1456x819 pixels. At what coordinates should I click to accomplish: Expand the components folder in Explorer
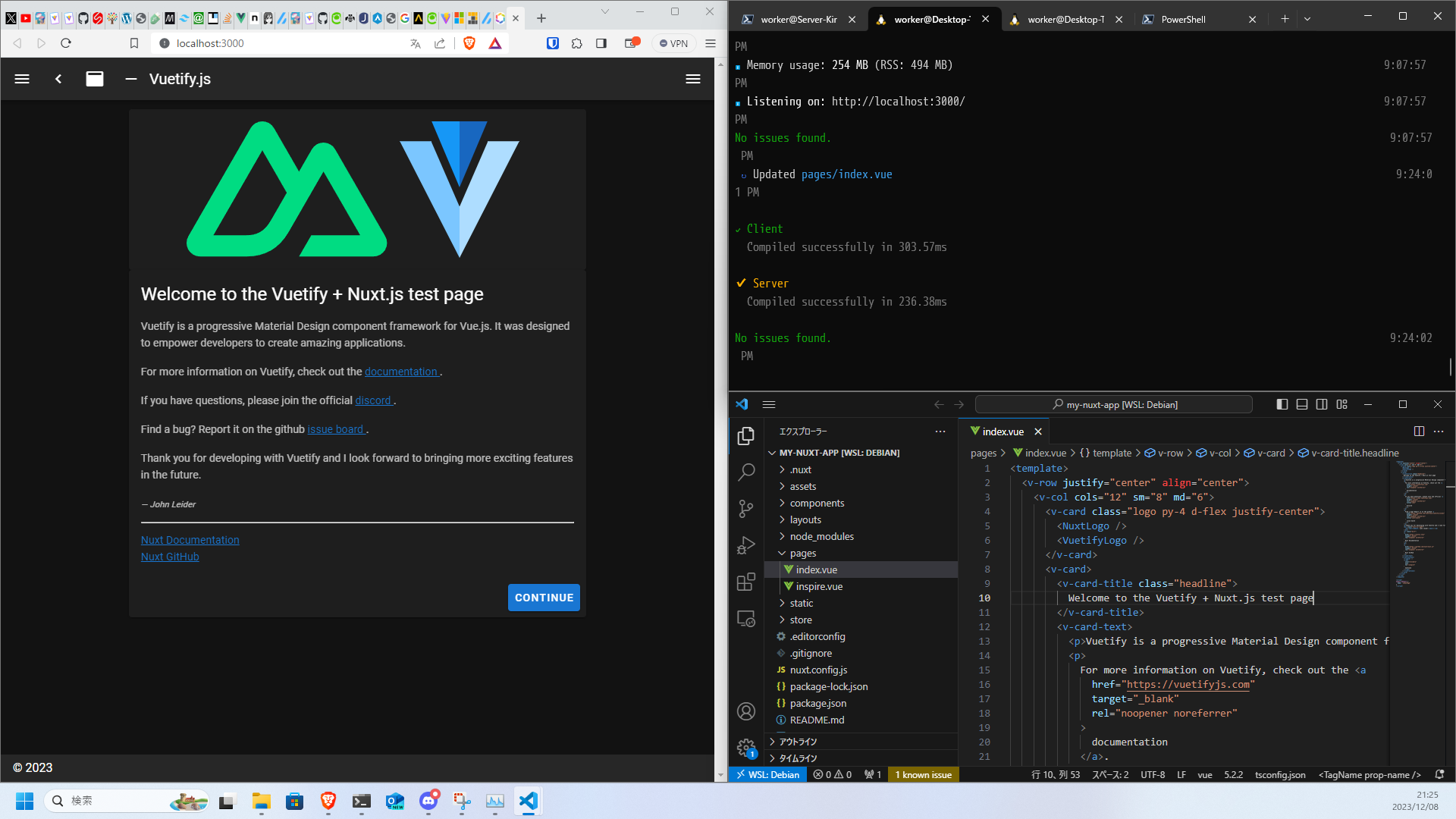pos(816,502)
